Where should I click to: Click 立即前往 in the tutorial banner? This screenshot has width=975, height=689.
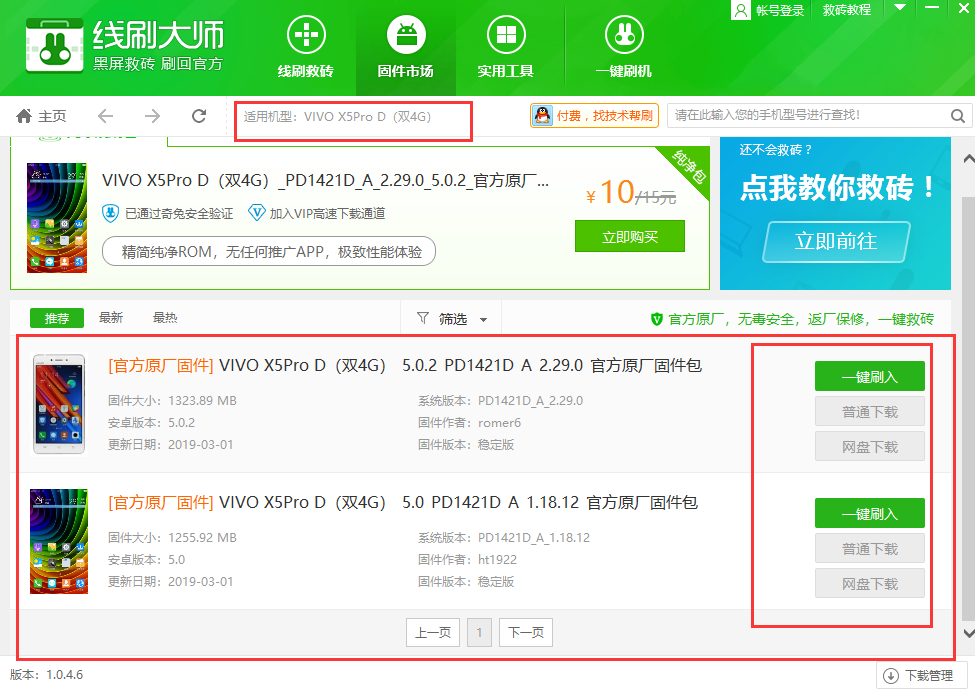[x=836, y=241]
